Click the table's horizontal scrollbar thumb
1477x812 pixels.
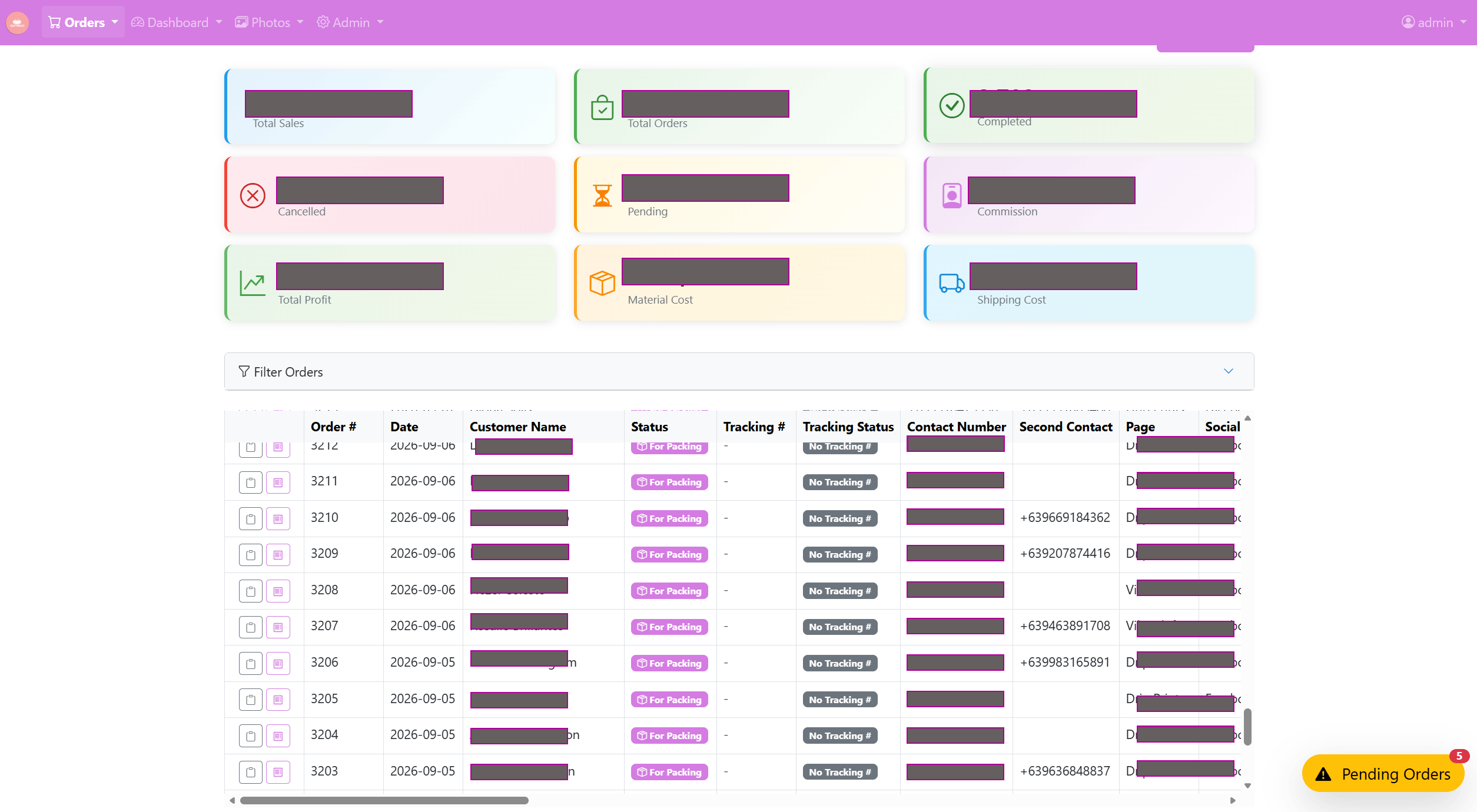click(384, 800)
